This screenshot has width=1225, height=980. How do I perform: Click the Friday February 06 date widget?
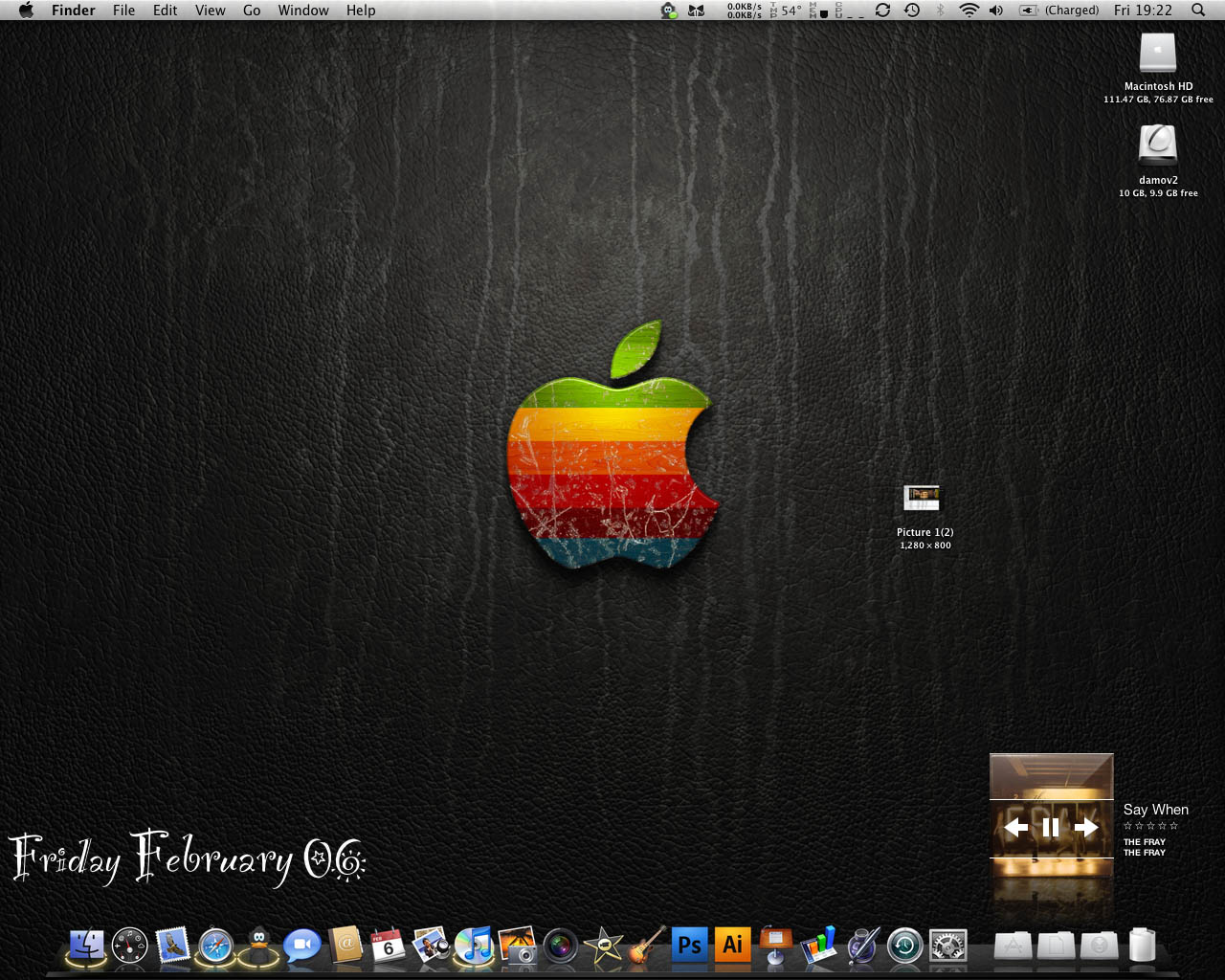pyautogui.click(x=188, y=857)
